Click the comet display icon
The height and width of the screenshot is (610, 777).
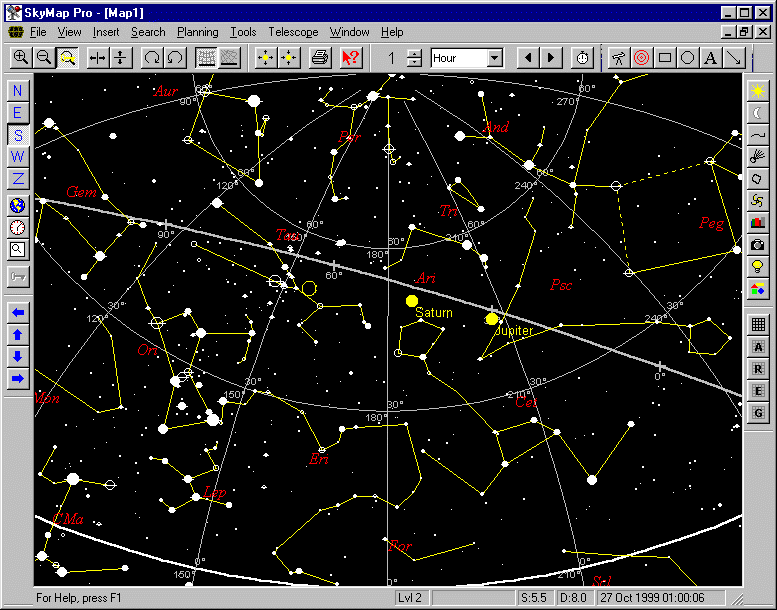click(x=758, y=156)
